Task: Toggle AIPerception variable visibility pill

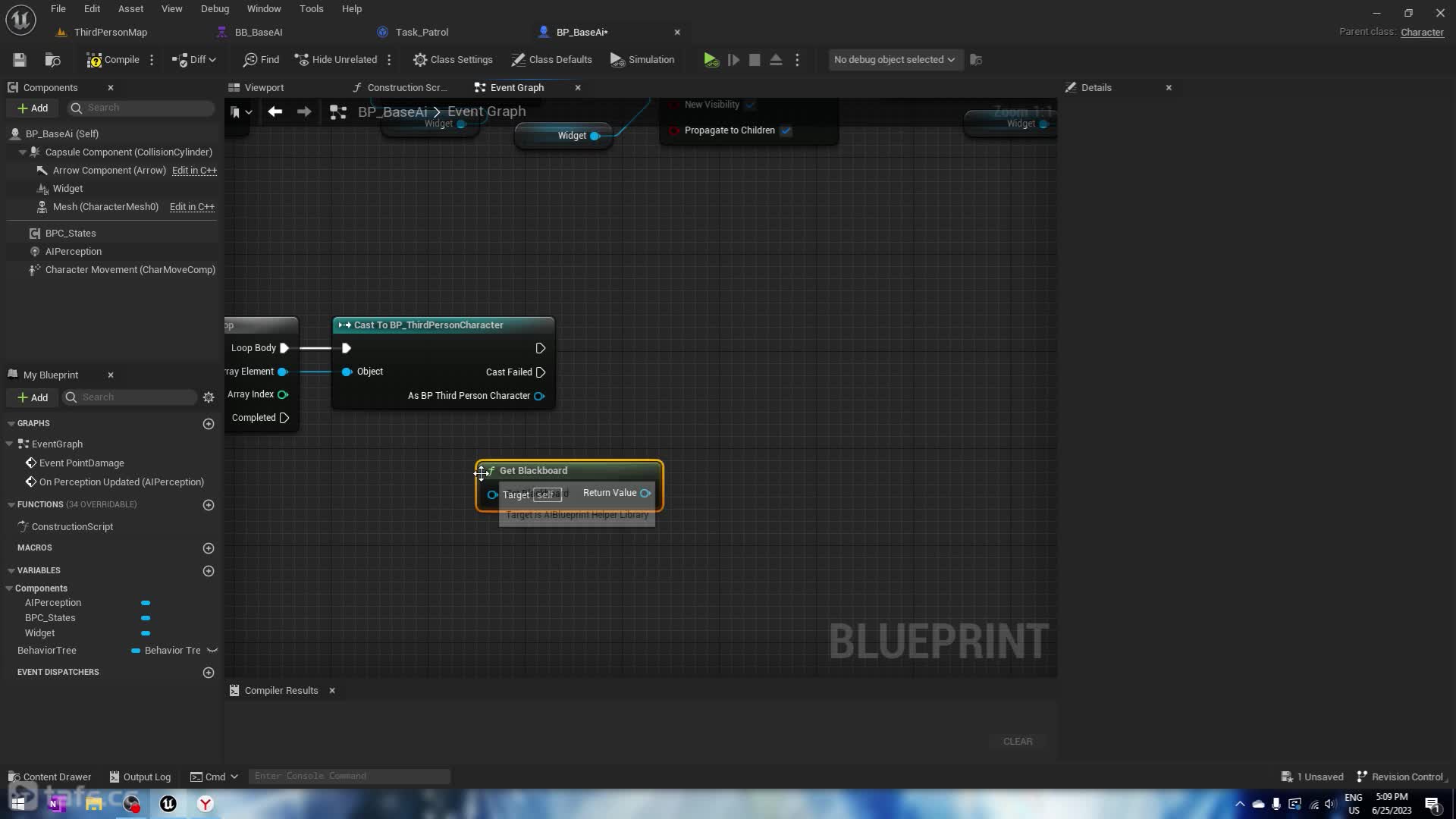Action: (x=146, y=603)
